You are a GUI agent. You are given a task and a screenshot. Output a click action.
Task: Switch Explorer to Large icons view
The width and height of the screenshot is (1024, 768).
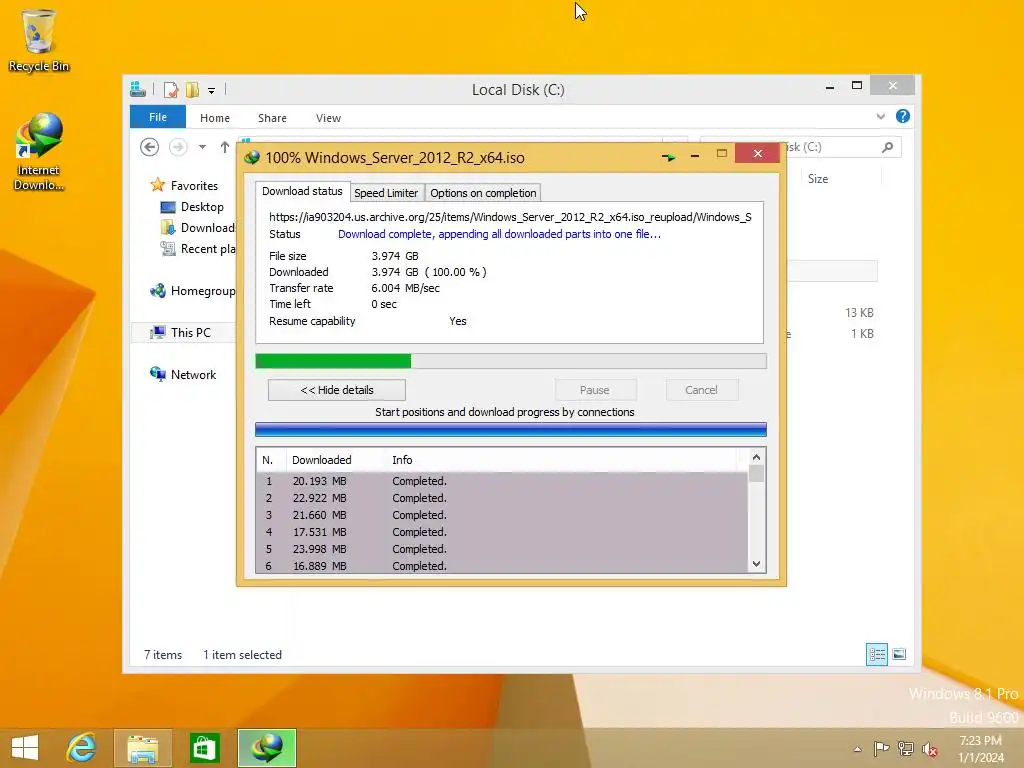pos(899,654)
